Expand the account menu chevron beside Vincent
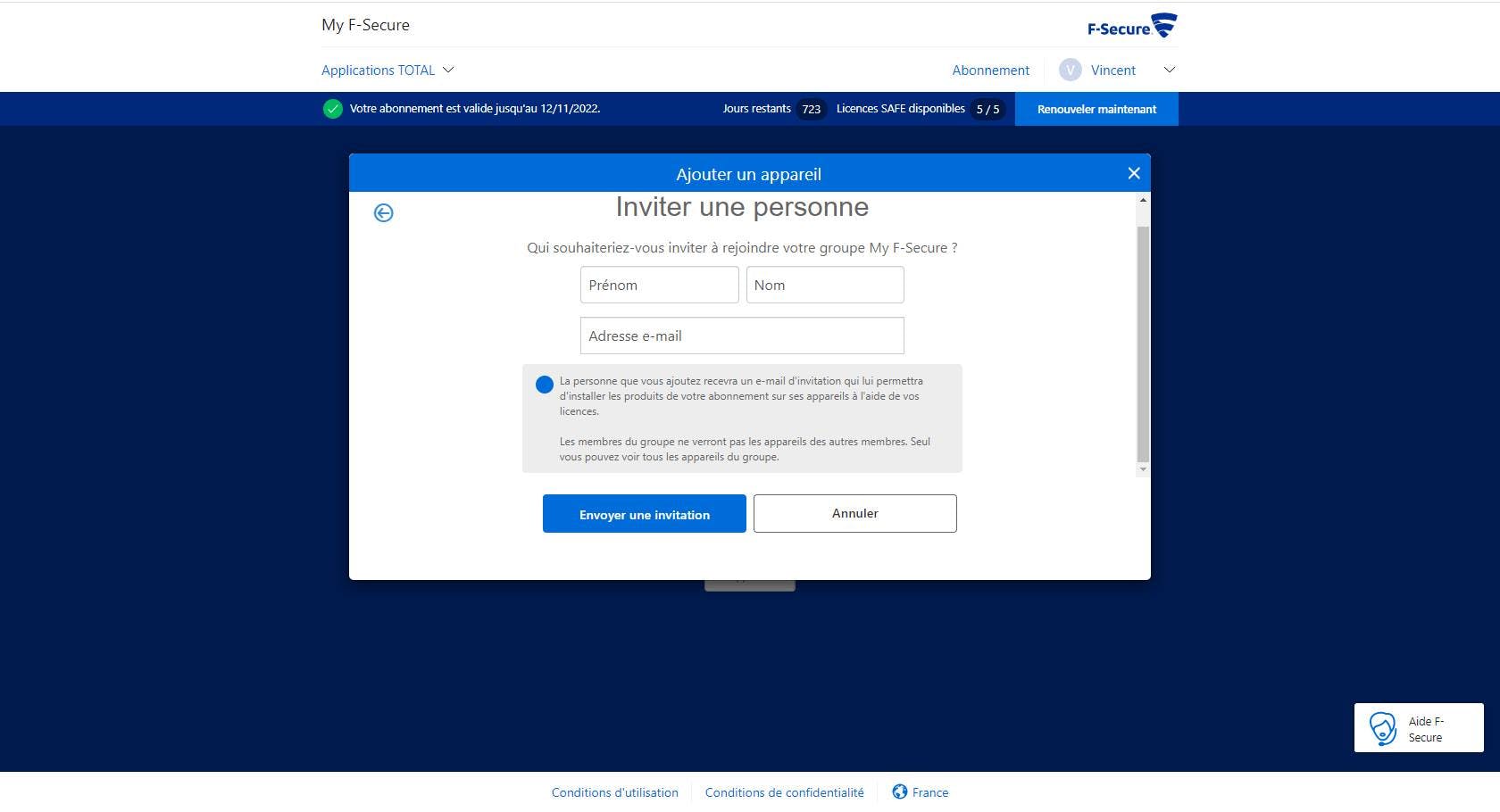 point(1170,70)
